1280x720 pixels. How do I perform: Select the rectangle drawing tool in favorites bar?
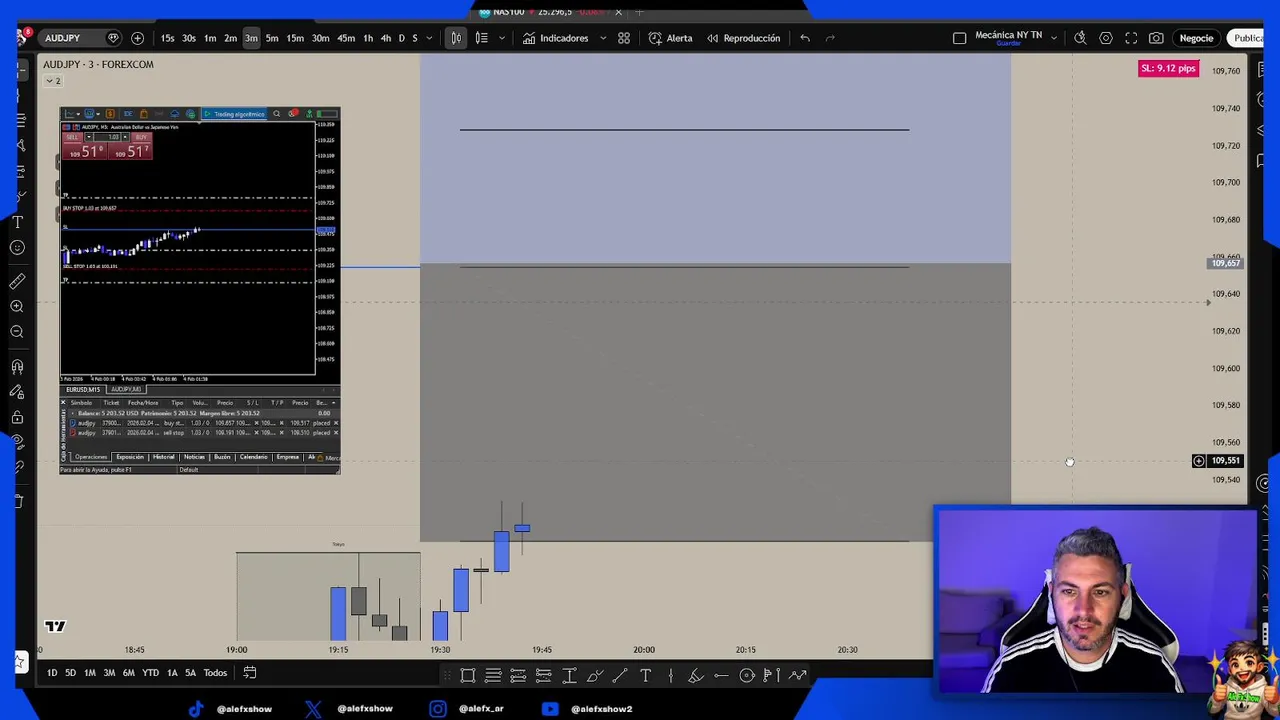(x=468, y=676)
